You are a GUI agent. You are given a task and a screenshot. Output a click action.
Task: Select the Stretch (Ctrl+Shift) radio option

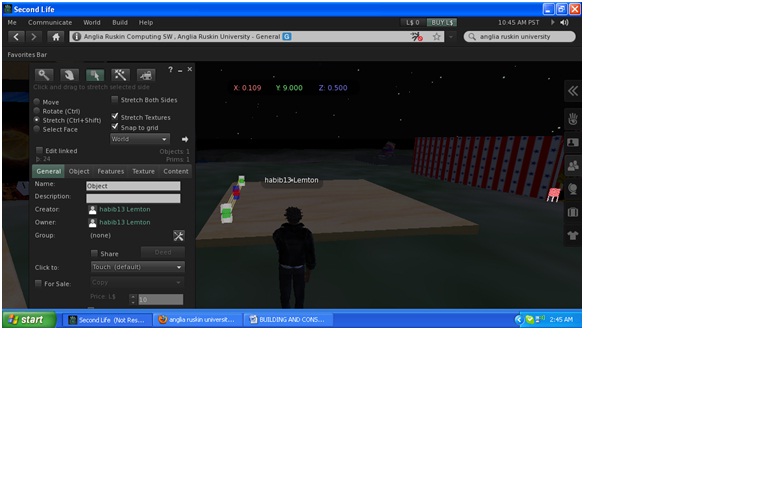[37, 120]
